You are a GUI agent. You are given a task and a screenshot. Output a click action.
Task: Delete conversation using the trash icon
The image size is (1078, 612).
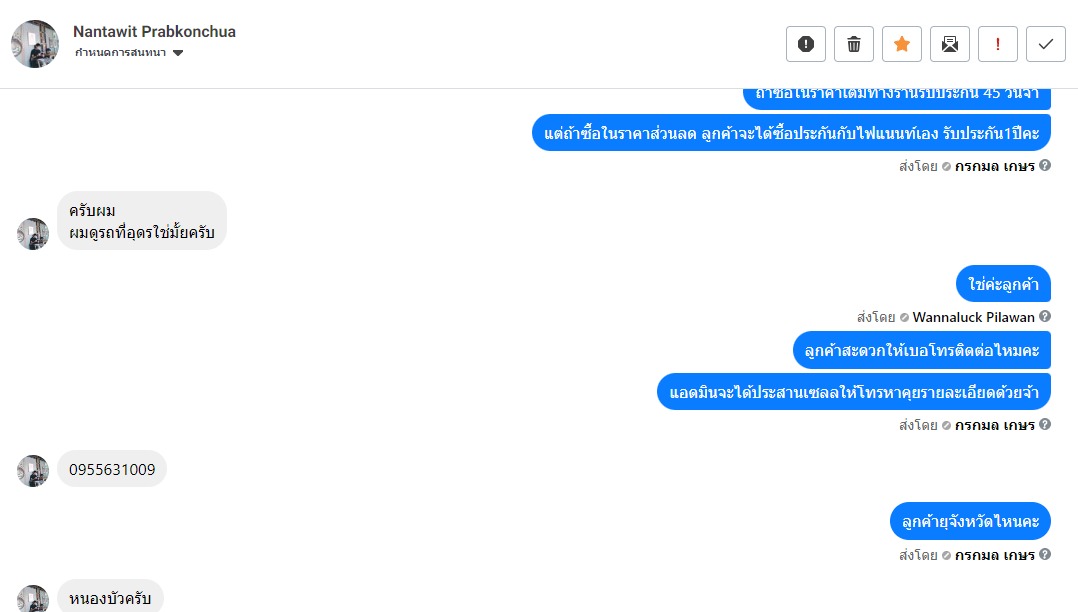coord(854,44)
